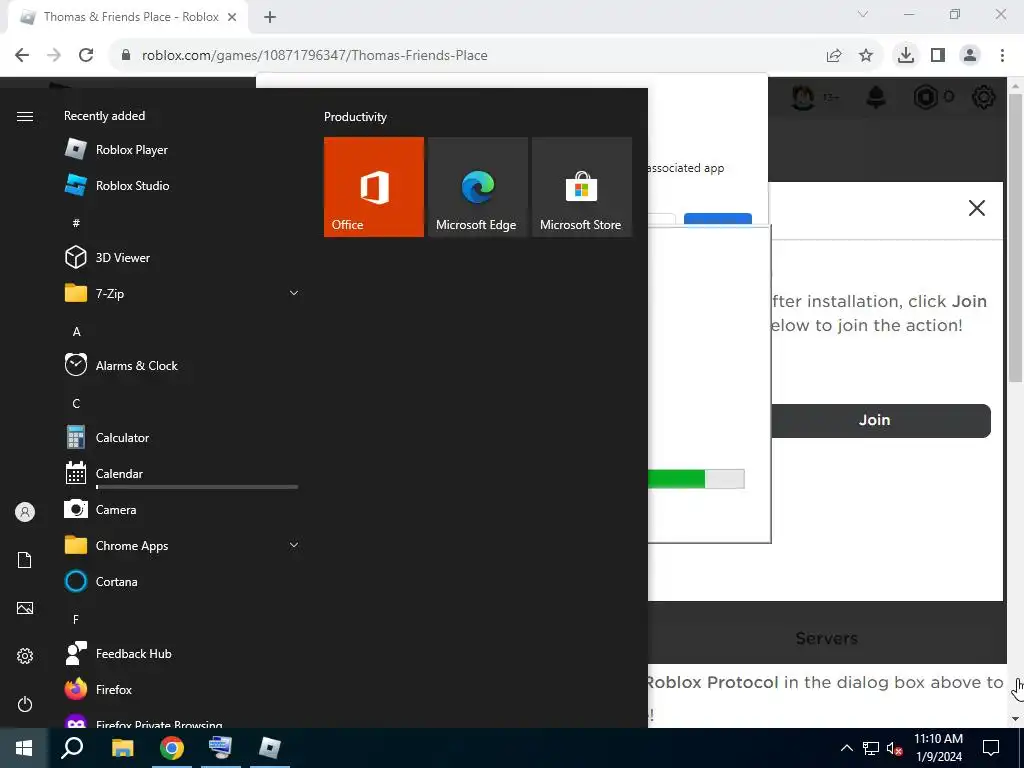Viewport: 1024px width, 768px height.
Task: Open File Explorer from the taskbar
Action: pyautogui.click(x=122, y=748)
